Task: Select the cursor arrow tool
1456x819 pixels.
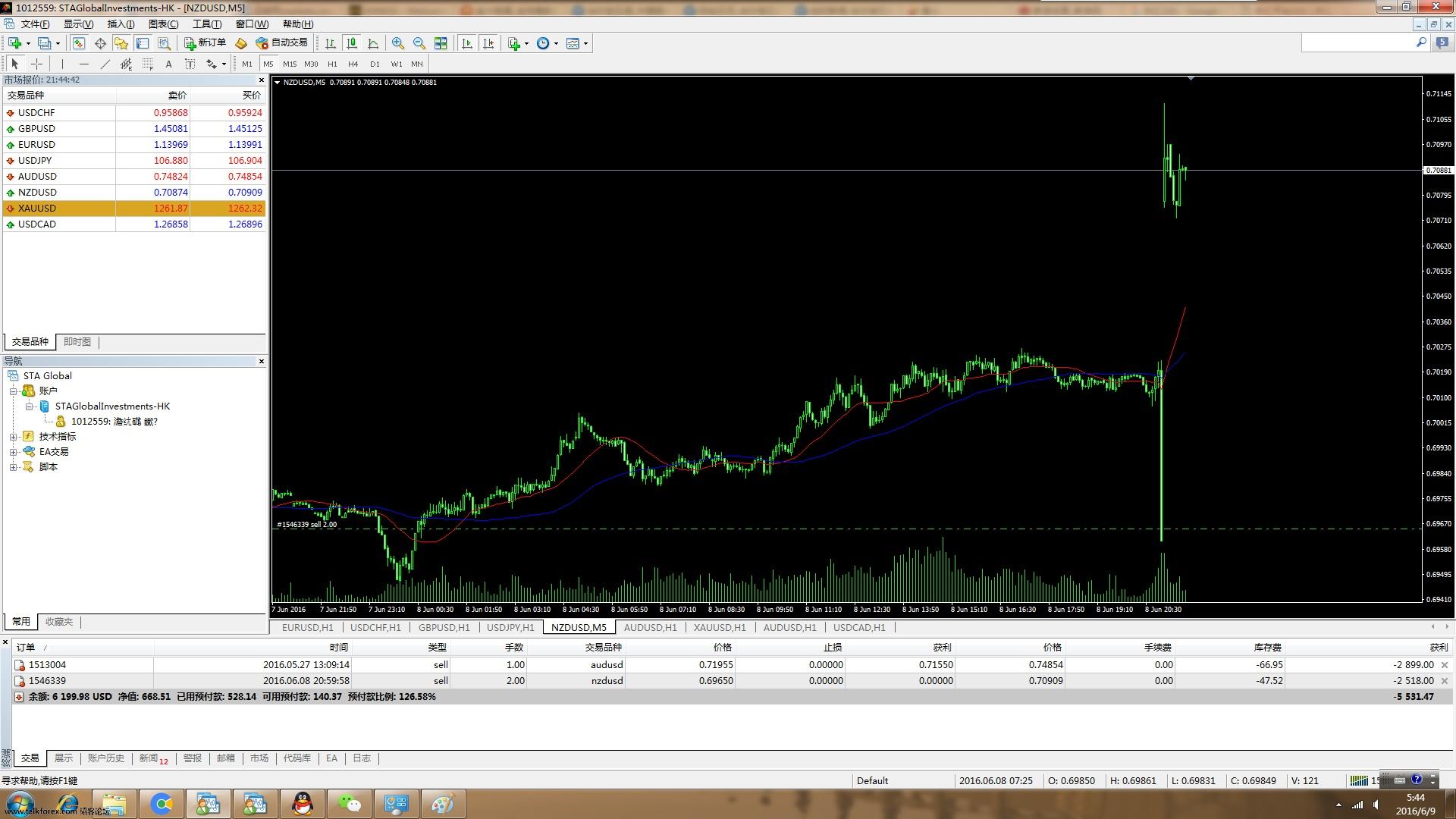Action: pos(14,64)
